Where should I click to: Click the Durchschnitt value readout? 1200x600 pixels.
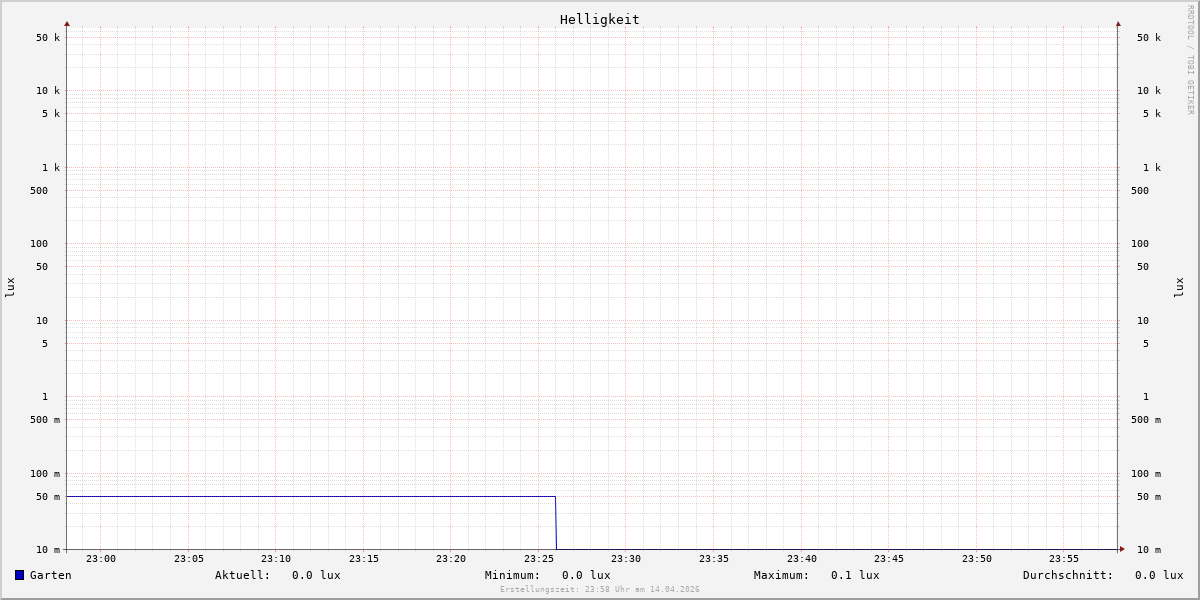1159,575
